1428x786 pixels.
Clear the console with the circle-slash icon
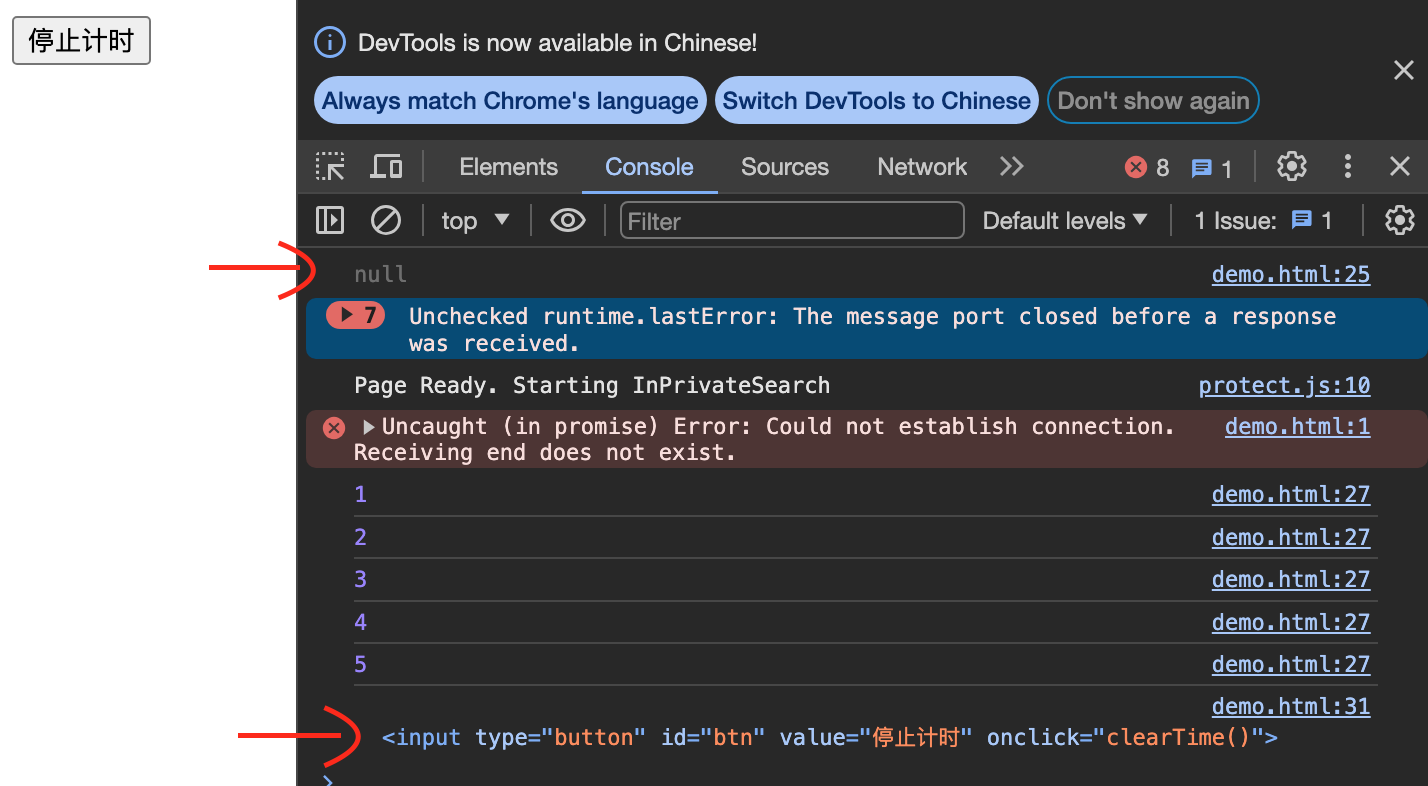(386, 220)
